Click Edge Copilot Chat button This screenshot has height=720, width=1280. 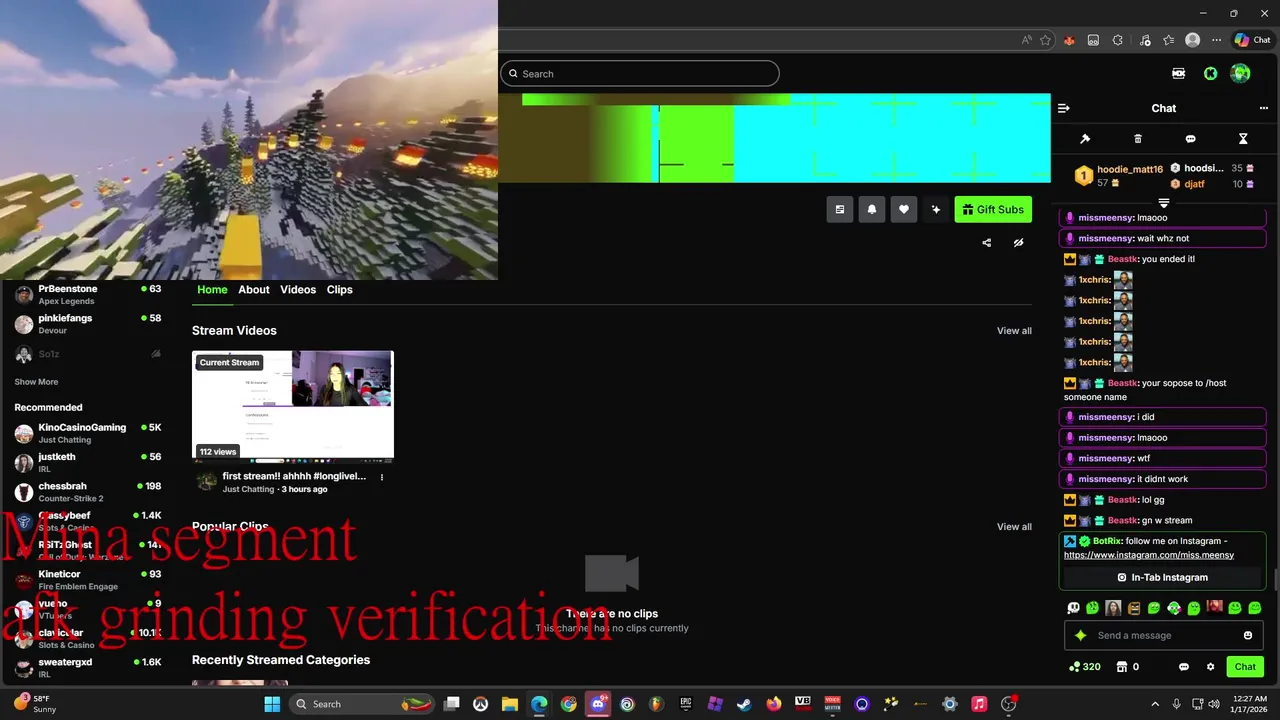coord(1253,40)
